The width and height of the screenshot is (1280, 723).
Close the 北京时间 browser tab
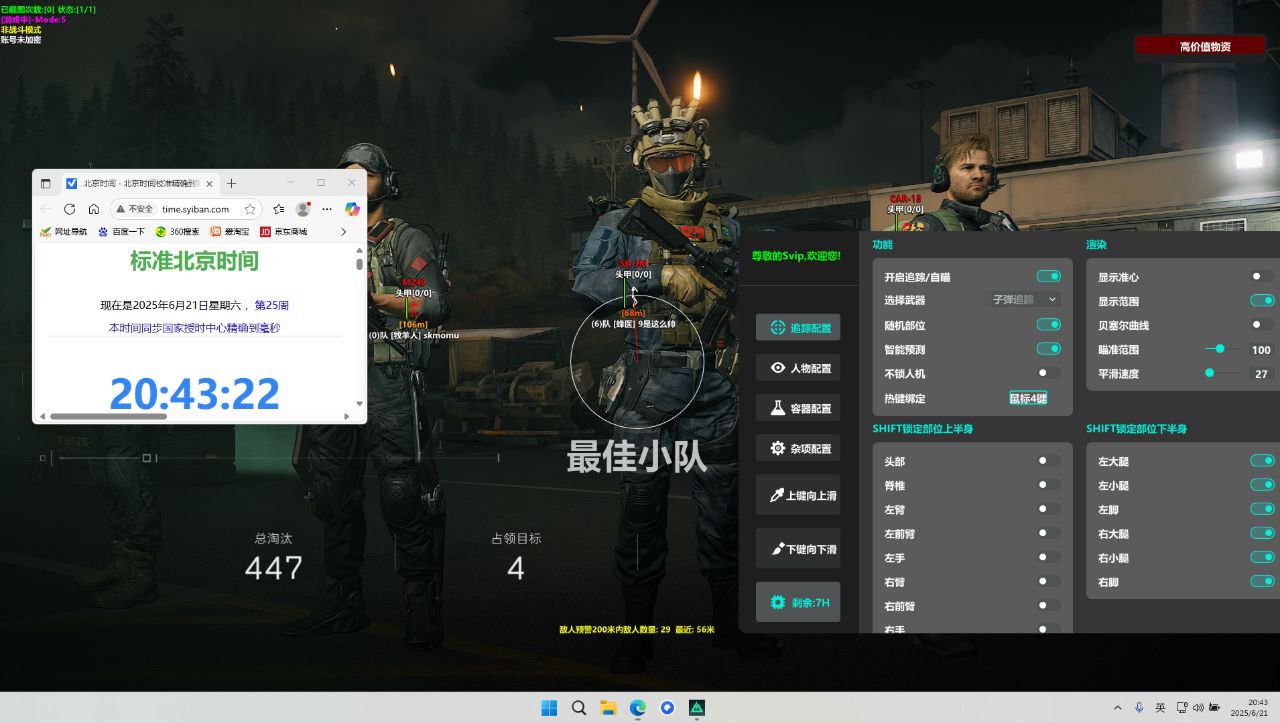(x=209, y=183)
